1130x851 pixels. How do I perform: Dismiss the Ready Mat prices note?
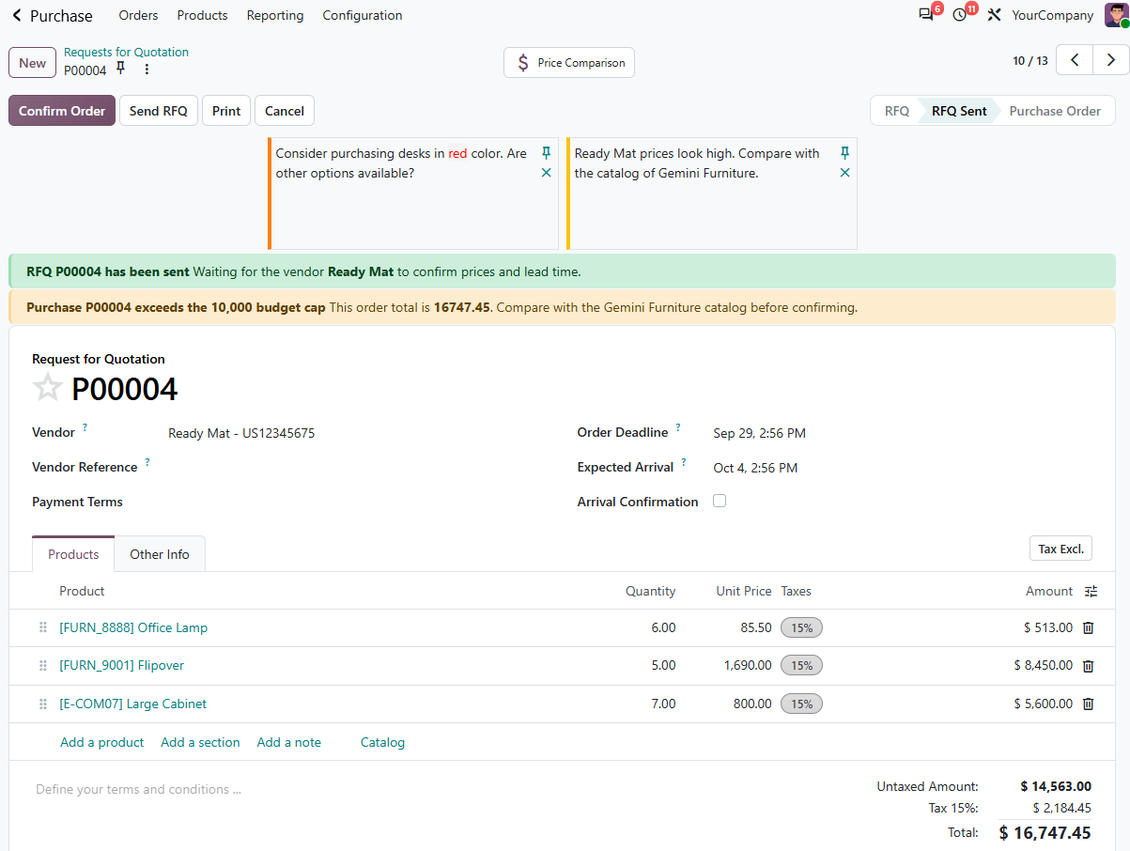tap(845, 173)
